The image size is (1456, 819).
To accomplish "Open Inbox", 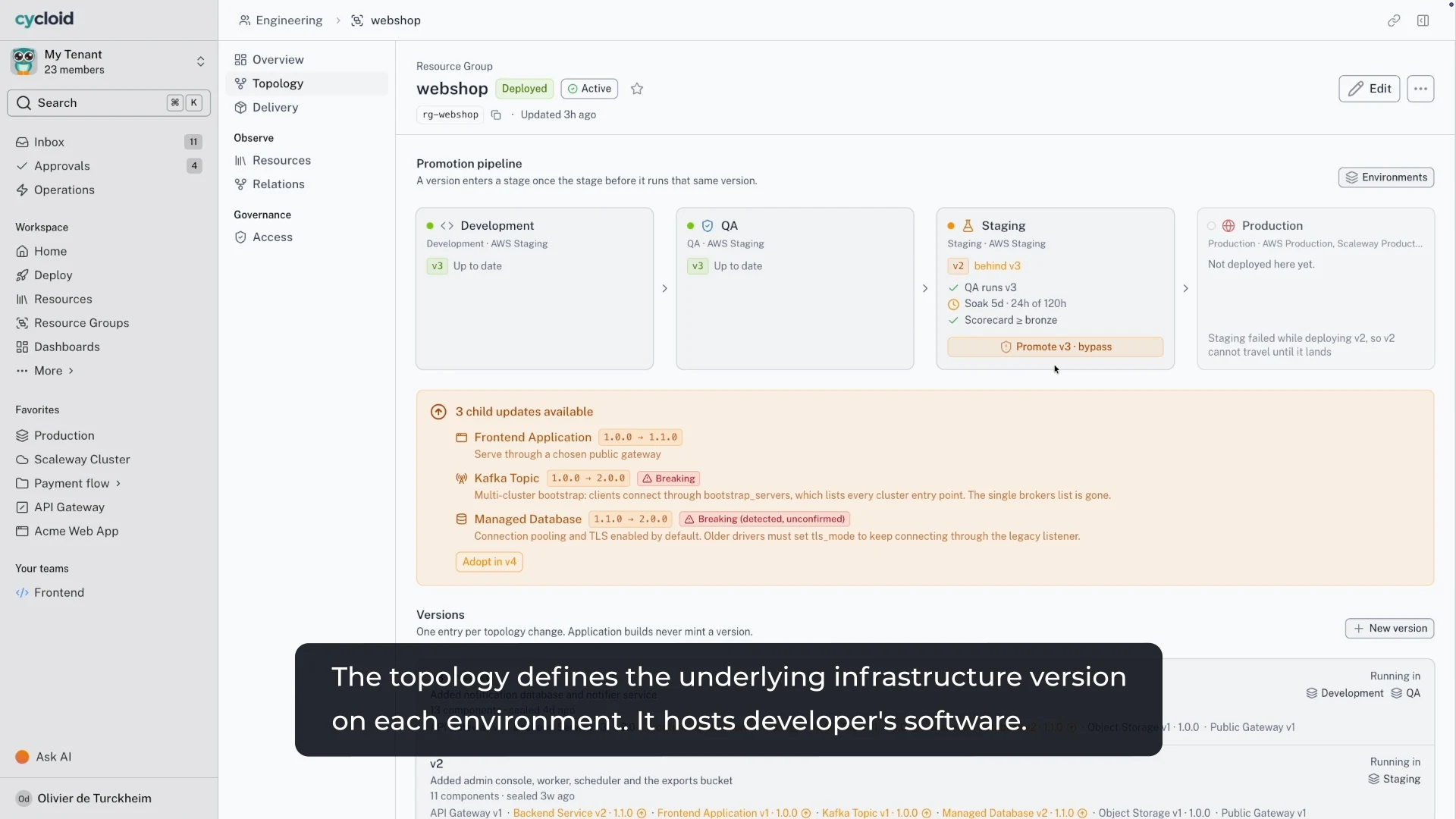I will click(109, 142).
